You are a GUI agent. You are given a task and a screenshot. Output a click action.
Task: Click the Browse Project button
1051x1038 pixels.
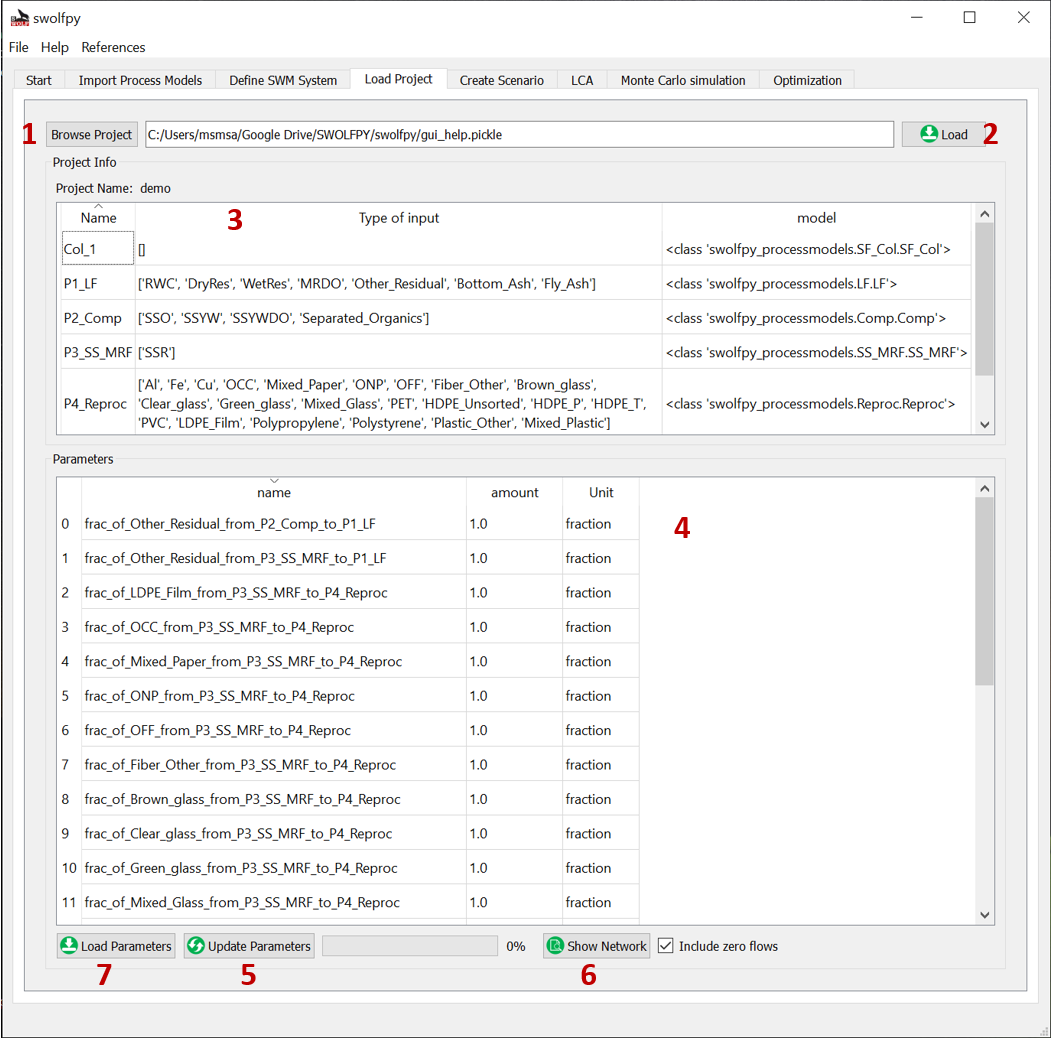click(92, 135)
